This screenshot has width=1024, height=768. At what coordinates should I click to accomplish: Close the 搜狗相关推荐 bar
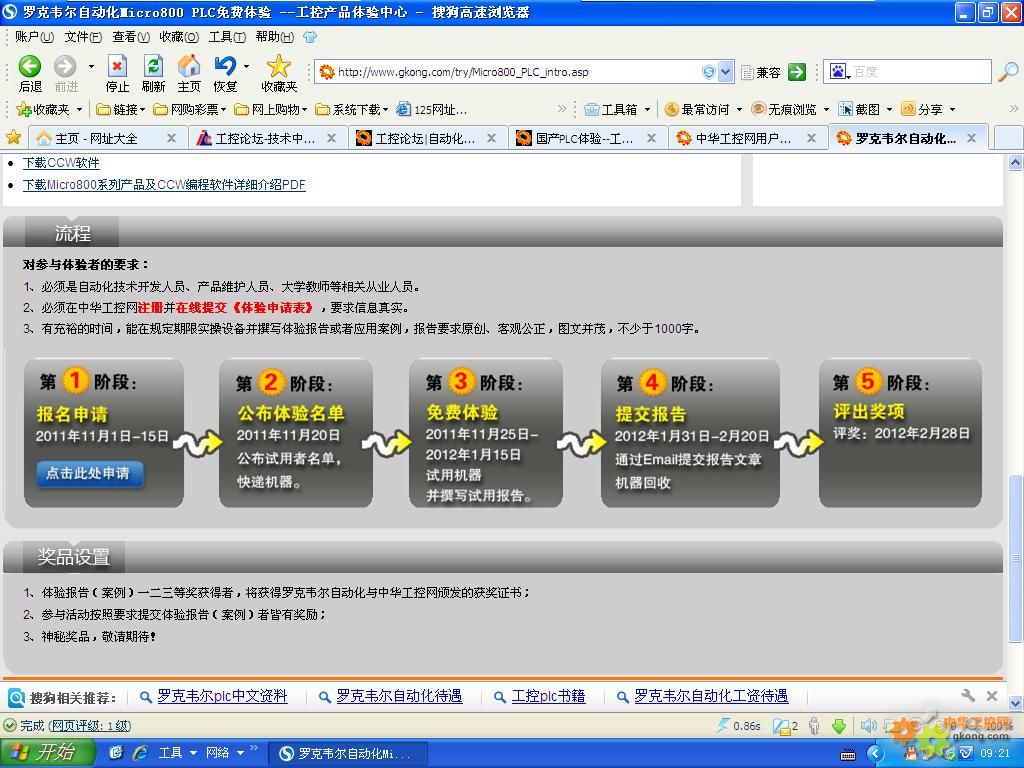pos(991,696)
